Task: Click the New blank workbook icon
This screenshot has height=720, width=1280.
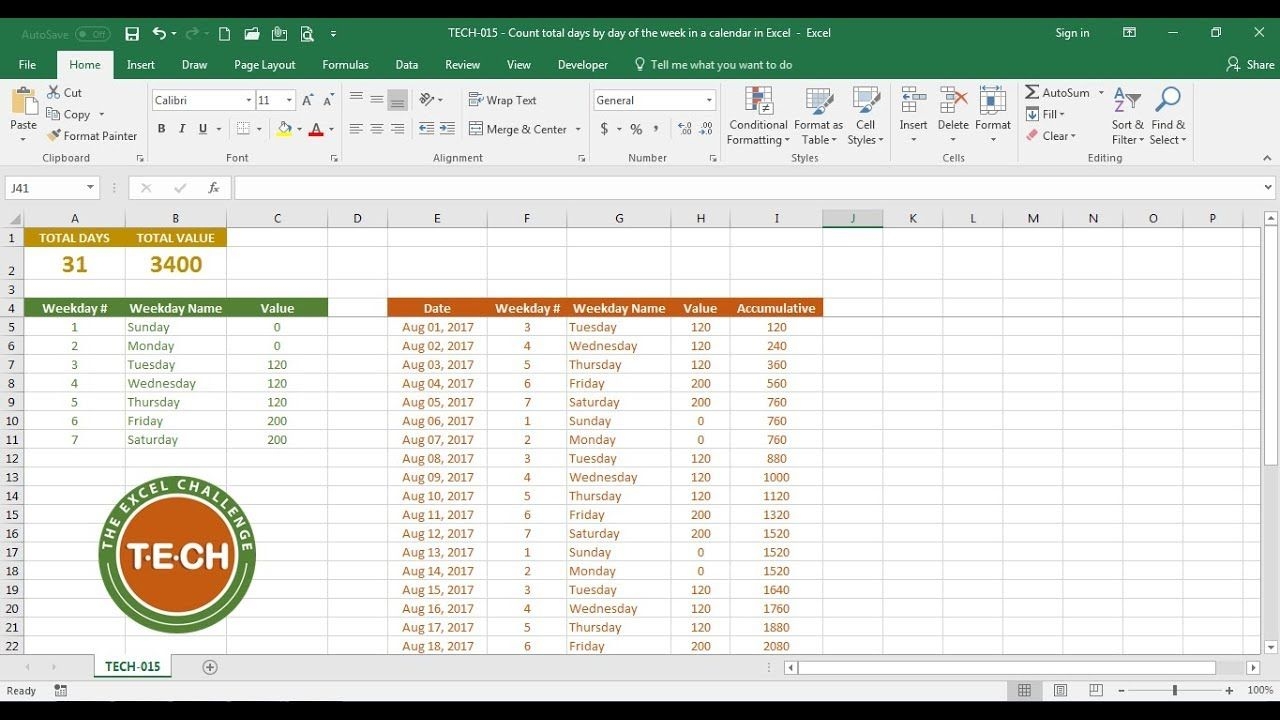Action: tap(224, 33)
